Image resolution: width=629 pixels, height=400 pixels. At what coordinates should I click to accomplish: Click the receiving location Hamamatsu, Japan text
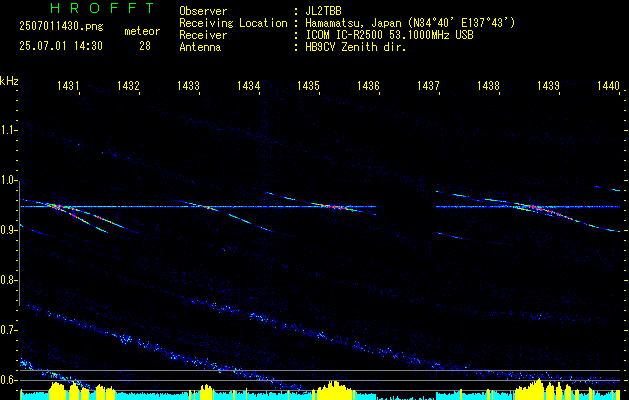pos(410,23)
